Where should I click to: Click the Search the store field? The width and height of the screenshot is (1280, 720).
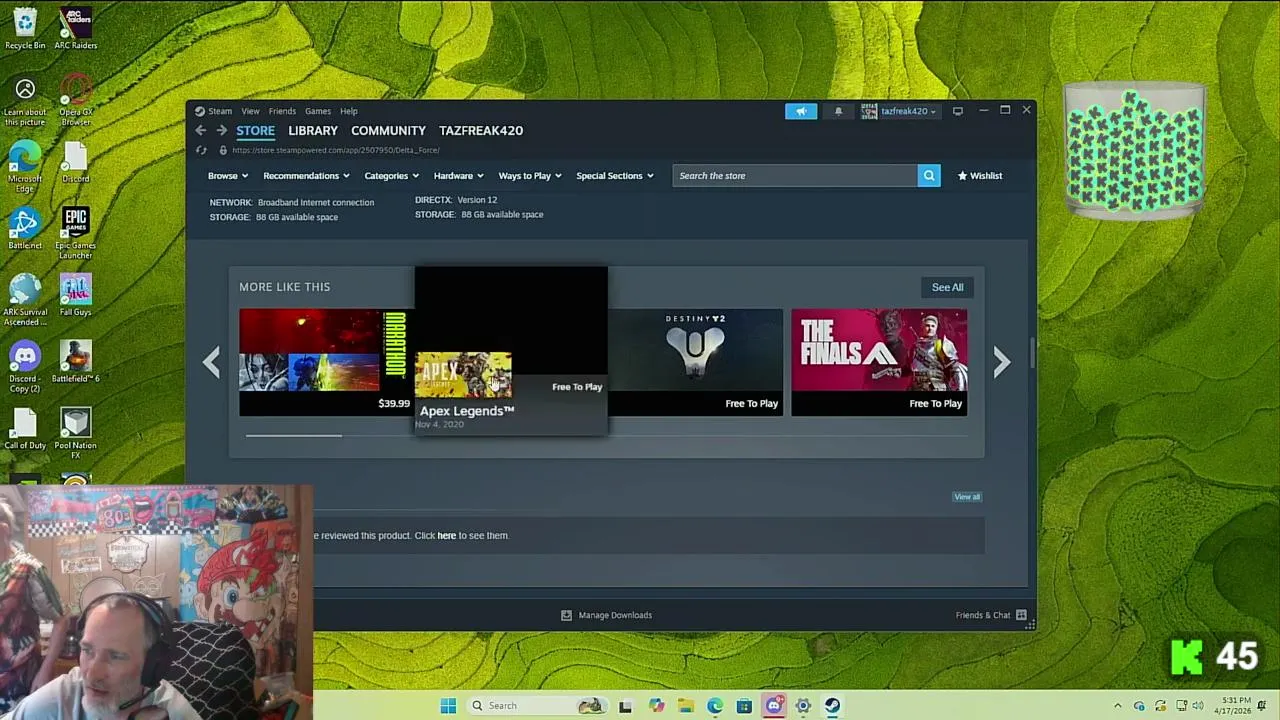(x=795, y=176)
